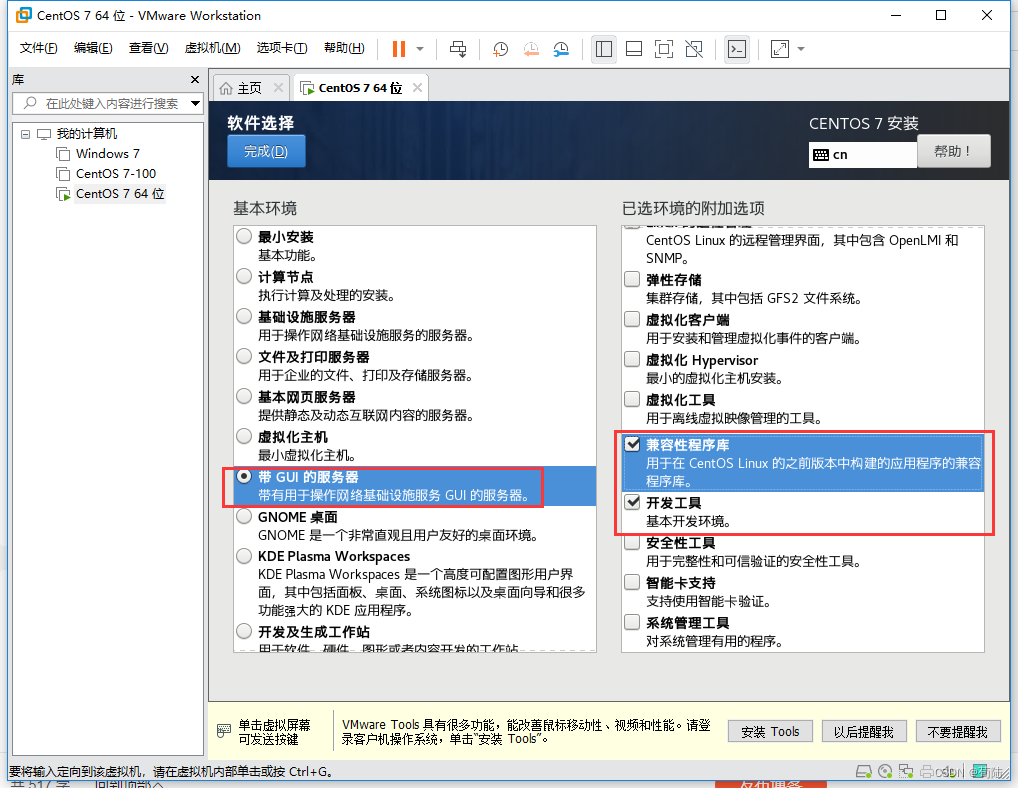Enable the 智能卡支持 checkbox

coord(632,582)
